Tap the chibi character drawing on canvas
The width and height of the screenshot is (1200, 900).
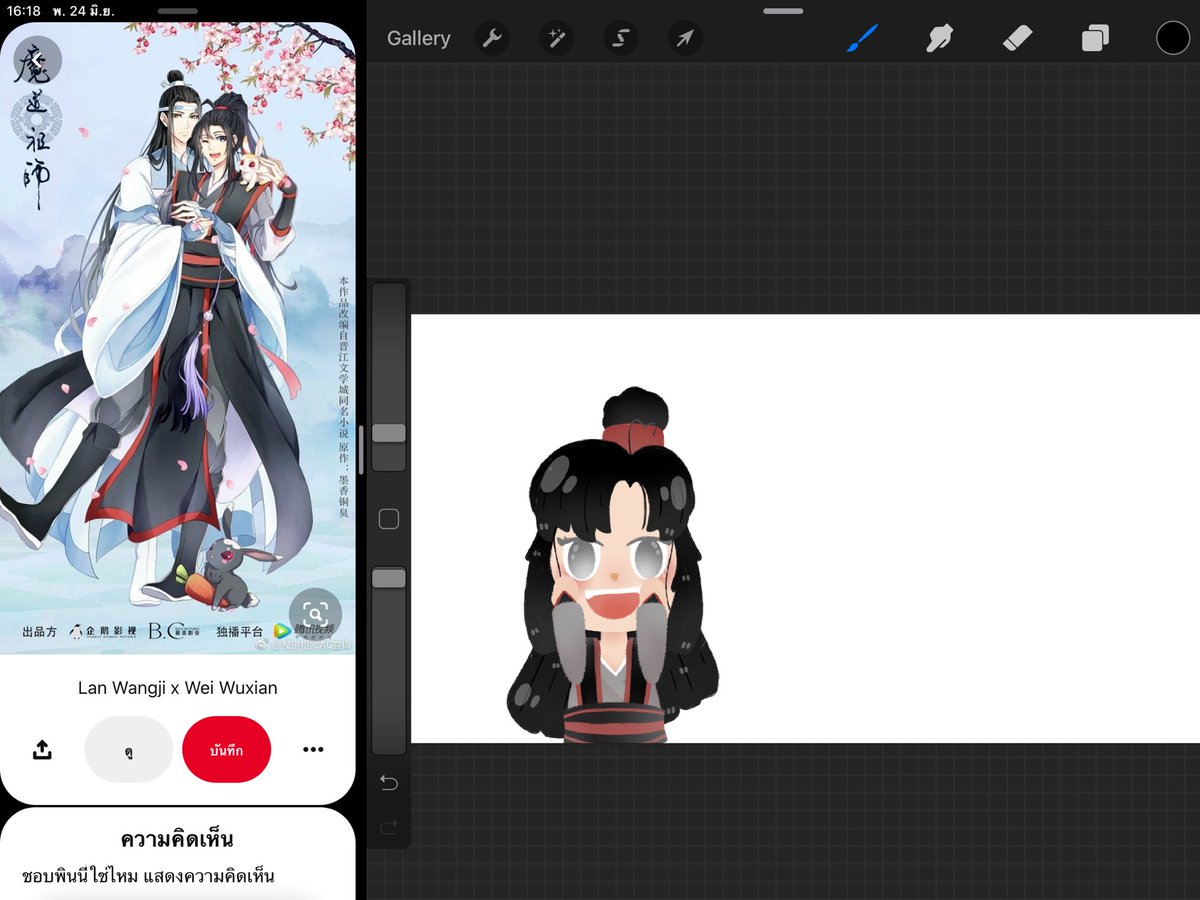tap(611, 566)
